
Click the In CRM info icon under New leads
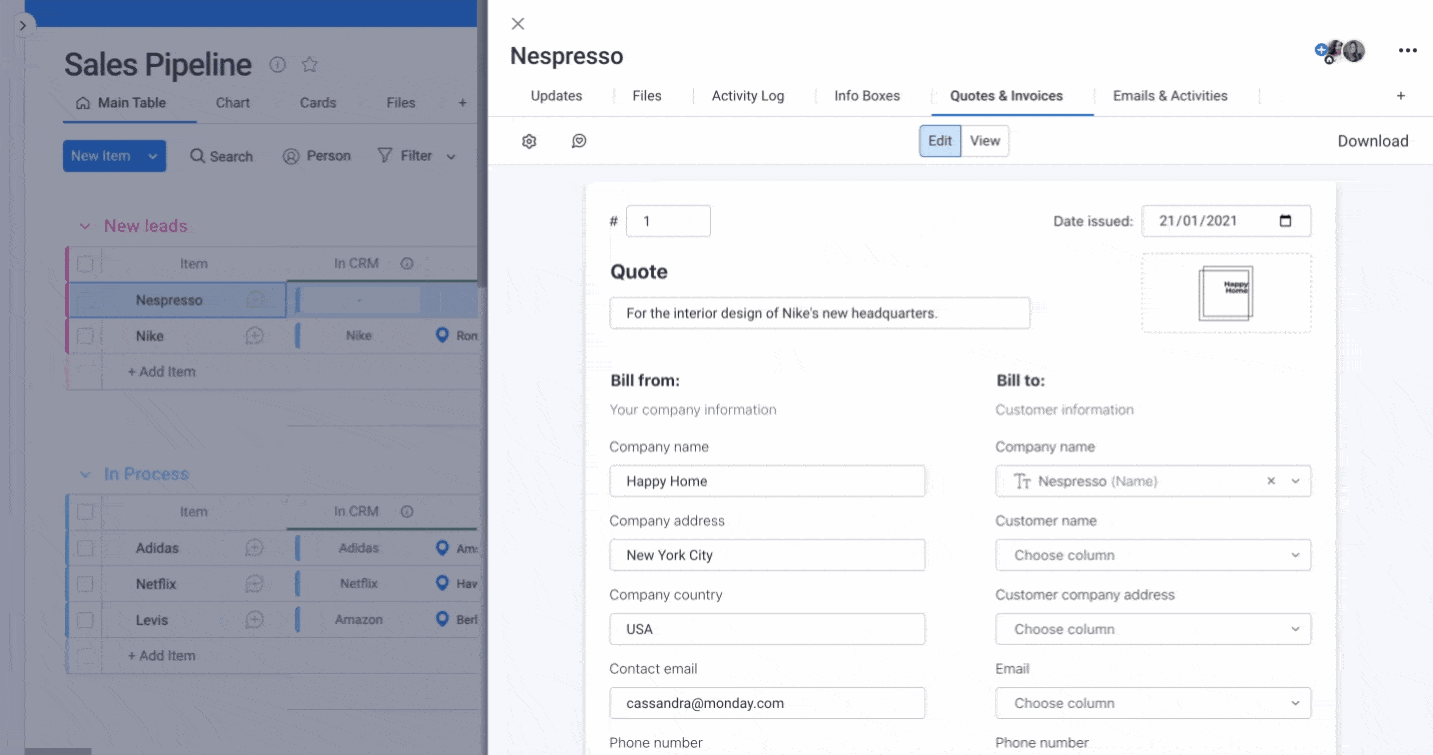(407, 264)
